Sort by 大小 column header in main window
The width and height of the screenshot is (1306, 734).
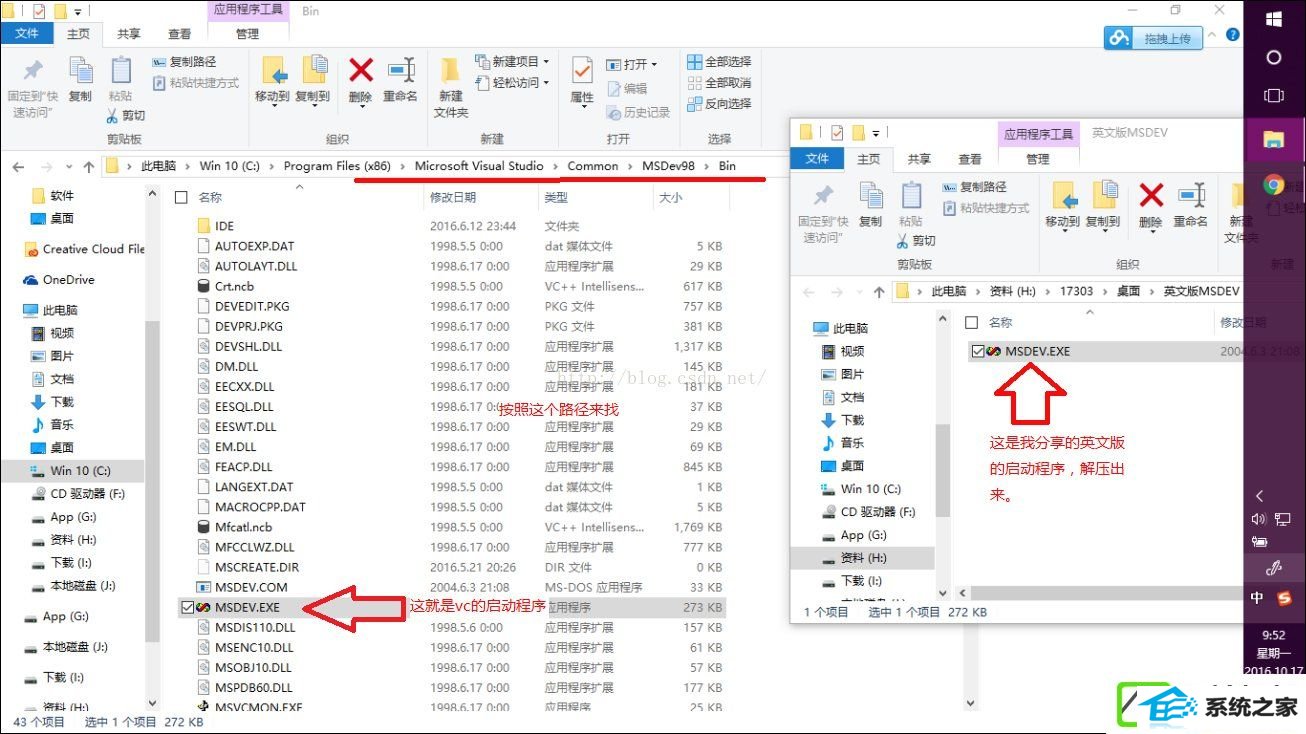670,198
